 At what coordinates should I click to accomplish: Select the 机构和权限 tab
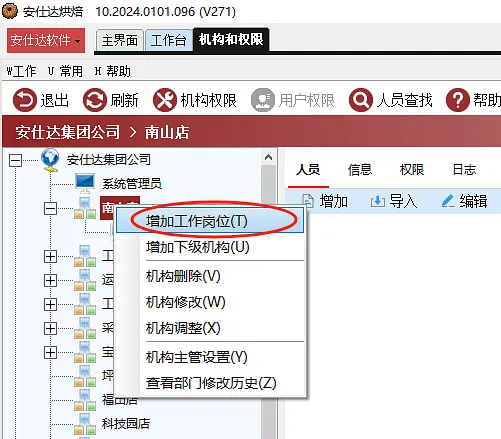click(231, 40)
